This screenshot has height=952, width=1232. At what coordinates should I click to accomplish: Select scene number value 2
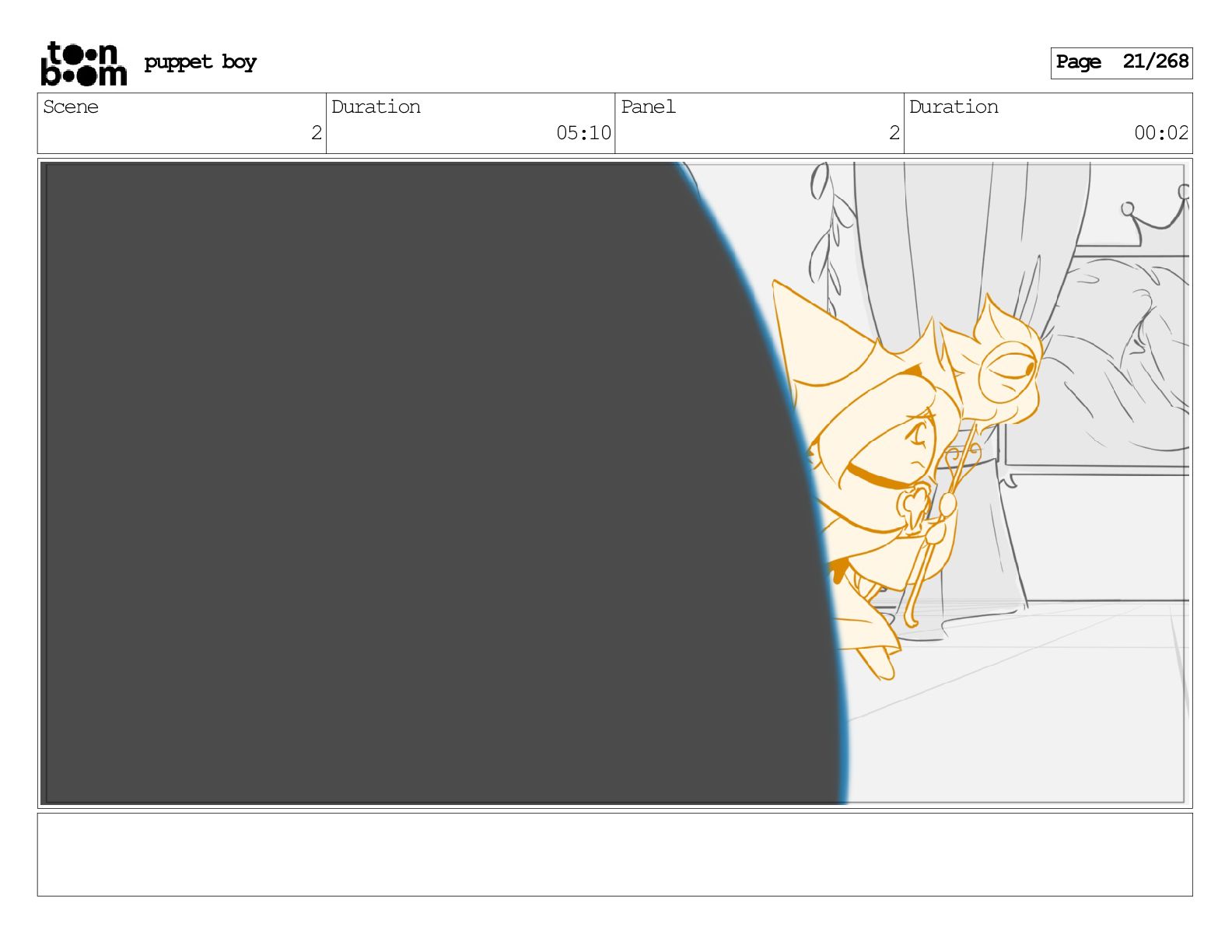(316, 133)
